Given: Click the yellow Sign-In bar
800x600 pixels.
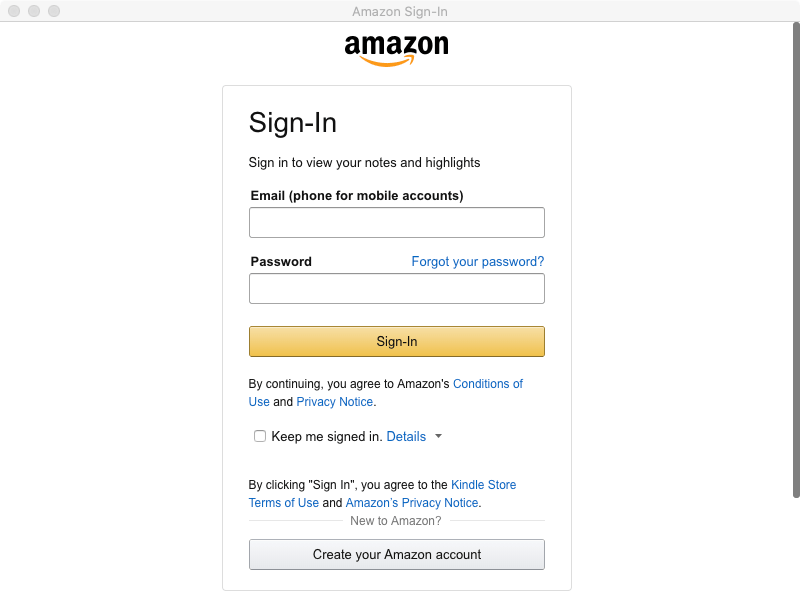Looking at the screenshot, I should [396, 341].
